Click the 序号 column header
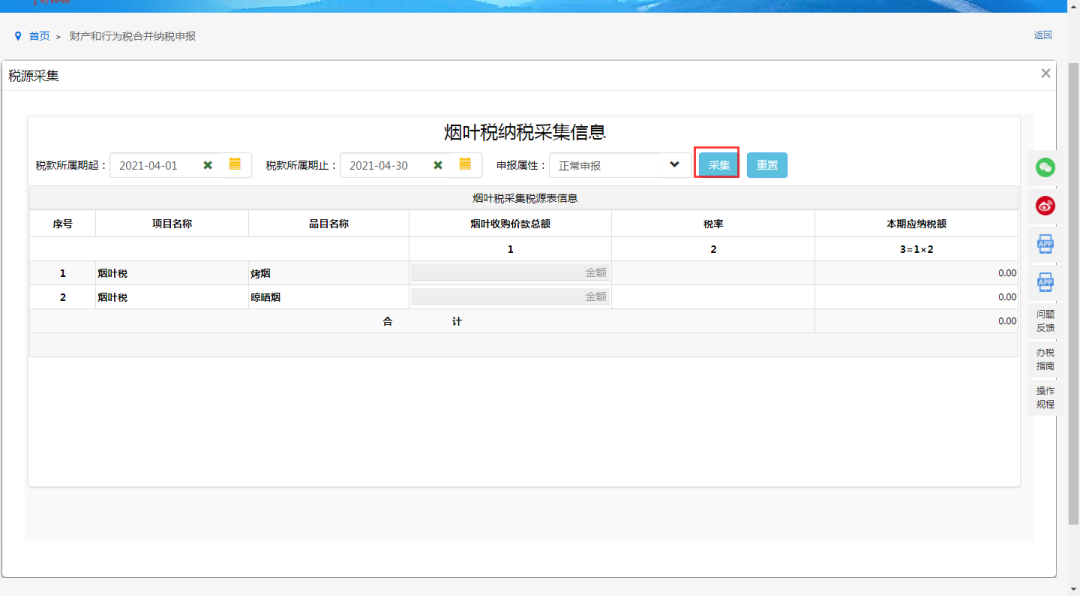Screen dimensions: 1080x596 pyautogui.click(x=63, y=224)
